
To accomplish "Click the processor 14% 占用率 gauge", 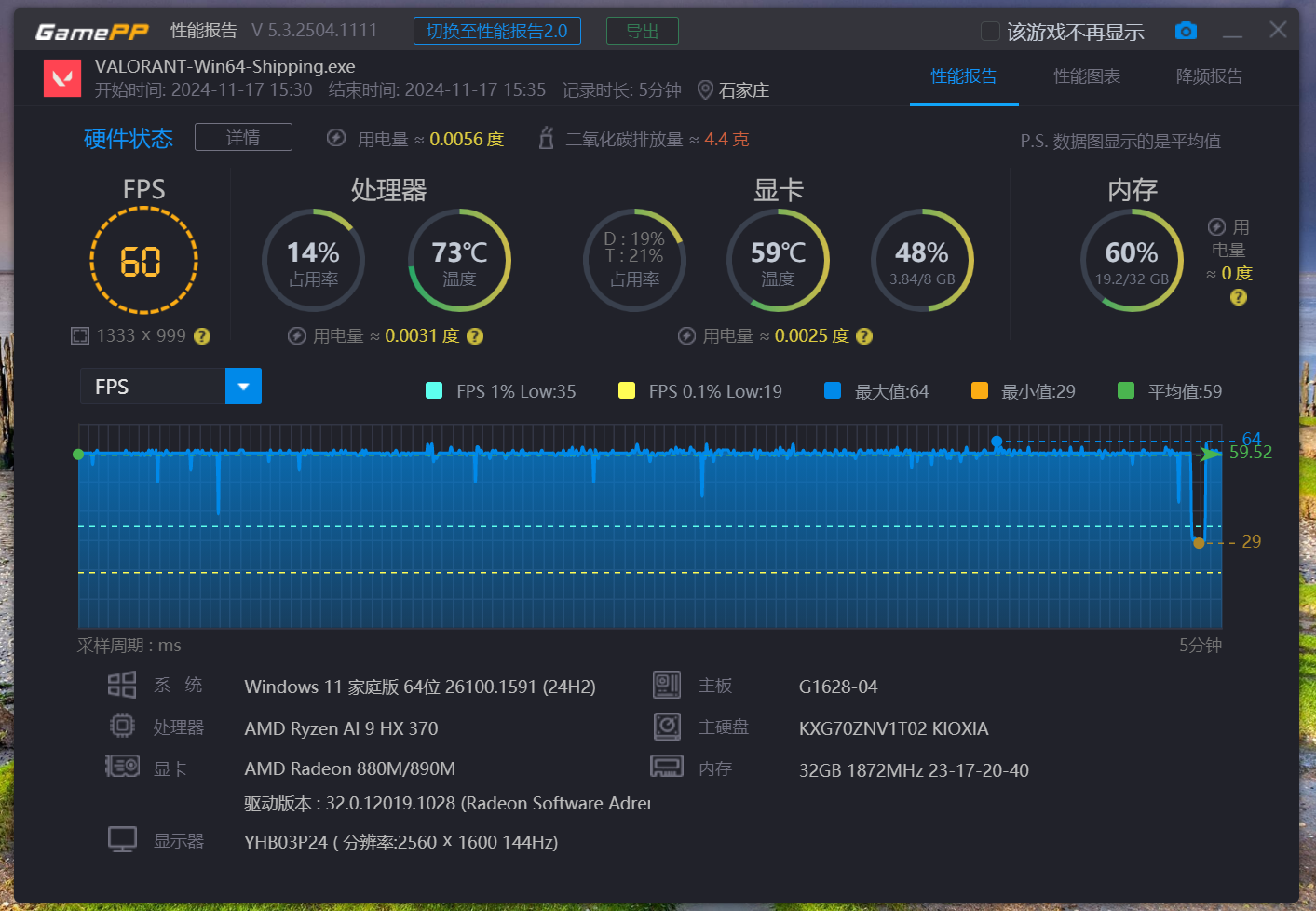I will click(x=313, y=260).
